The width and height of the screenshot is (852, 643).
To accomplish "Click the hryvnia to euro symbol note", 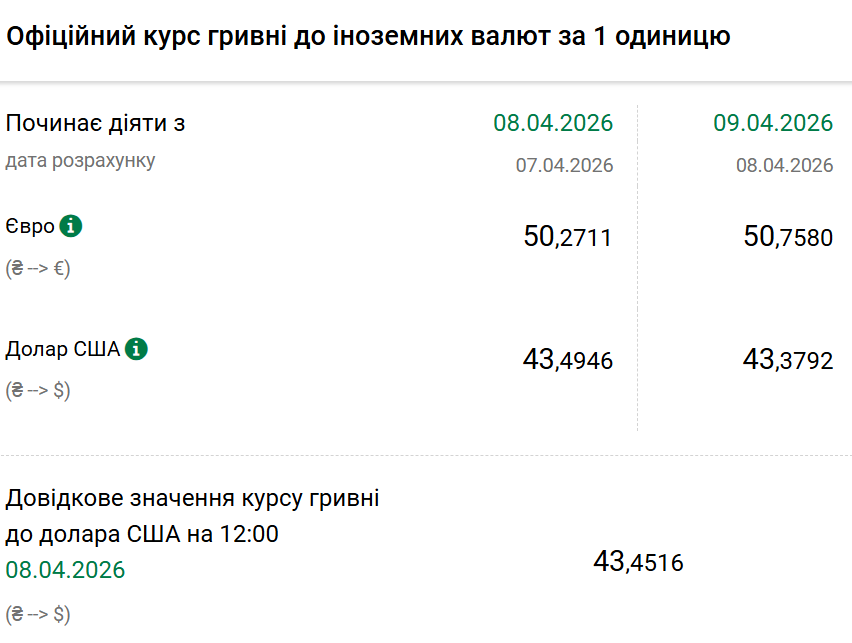I will click(38, 268).
